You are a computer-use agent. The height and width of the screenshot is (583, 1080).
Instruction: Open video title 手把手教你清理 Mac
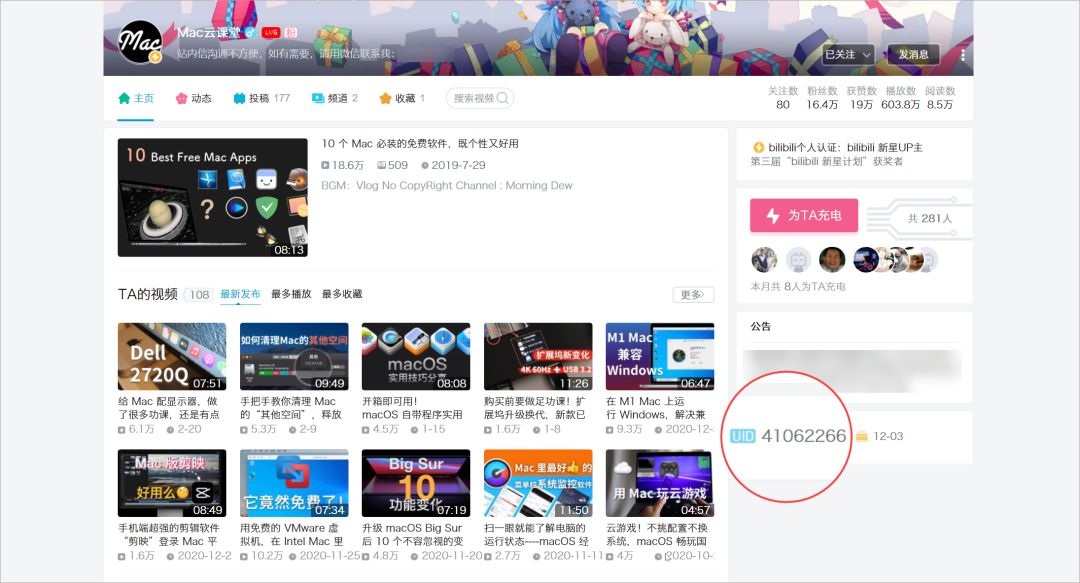(x=291, y=408)
